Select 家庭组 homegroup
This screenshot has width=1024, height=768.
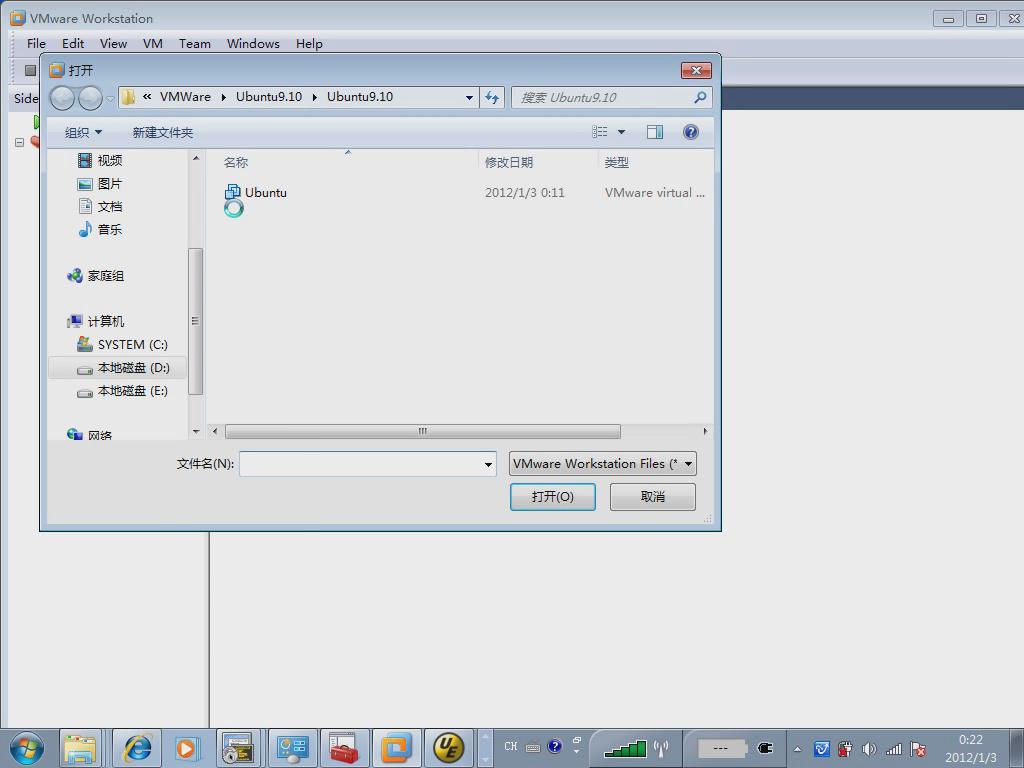[x=95, y=276]
